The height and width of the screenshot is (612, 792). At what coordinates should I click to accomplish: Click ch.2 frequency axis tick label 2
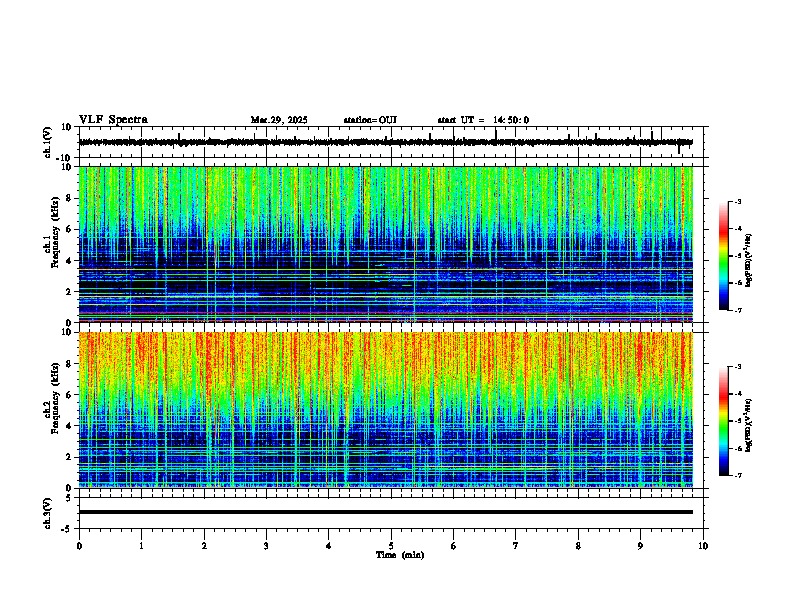pyautogui.click(x=69, y=457)
